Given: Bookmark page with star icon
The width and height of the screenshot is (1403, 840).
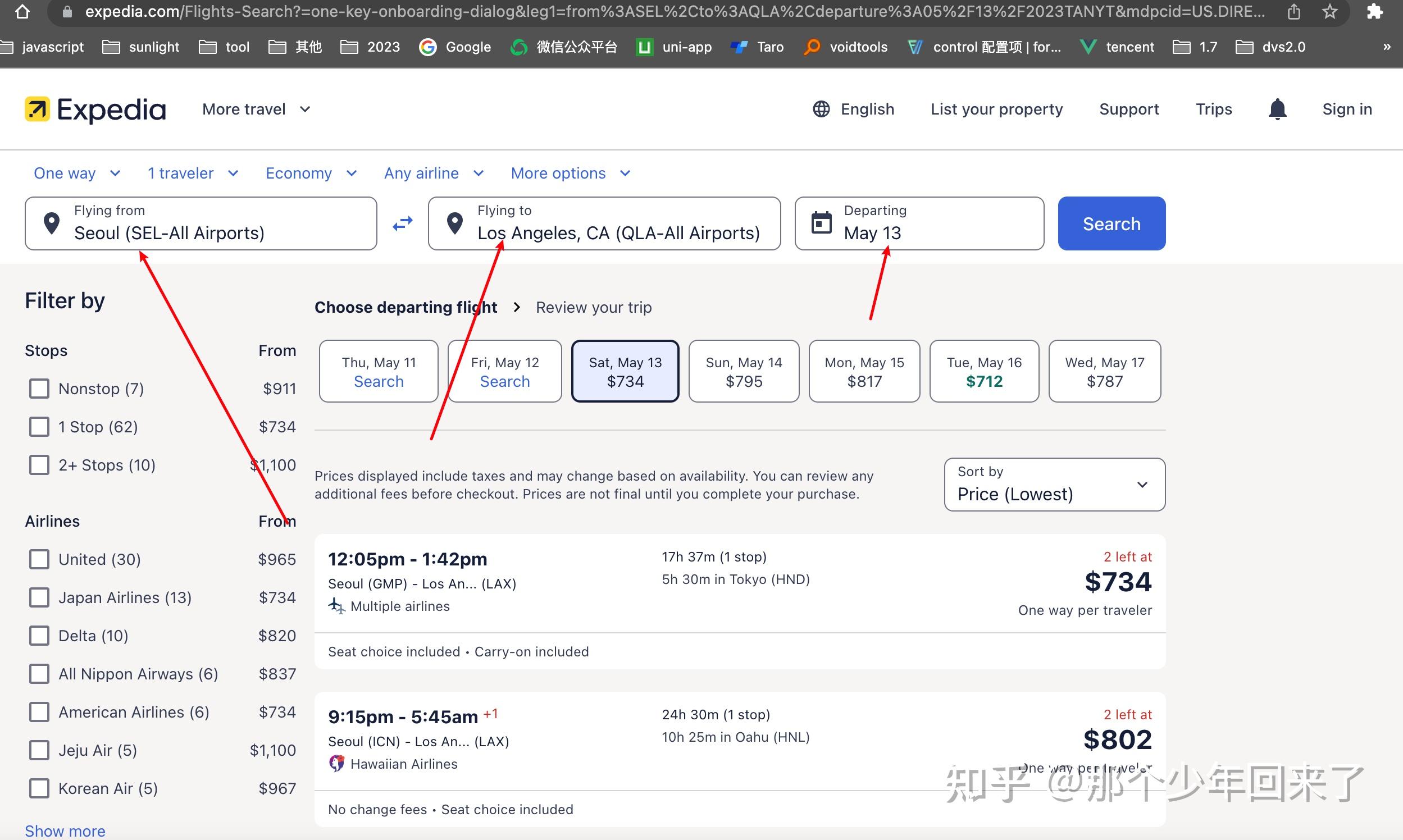Looking at the screenshot, I should 1330,11.
